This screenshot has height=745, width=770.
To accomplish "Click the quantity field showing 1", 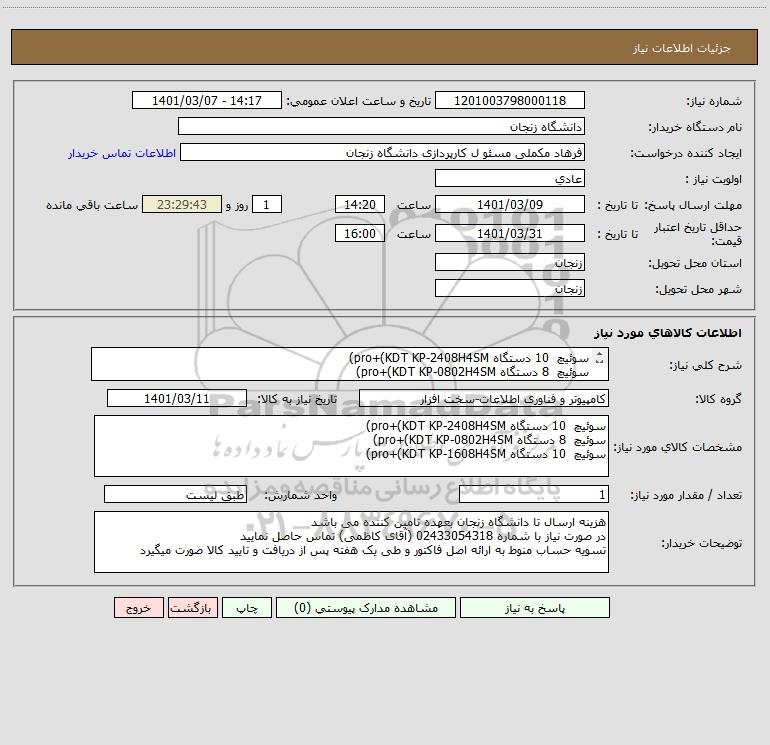I will pos(534,494).
